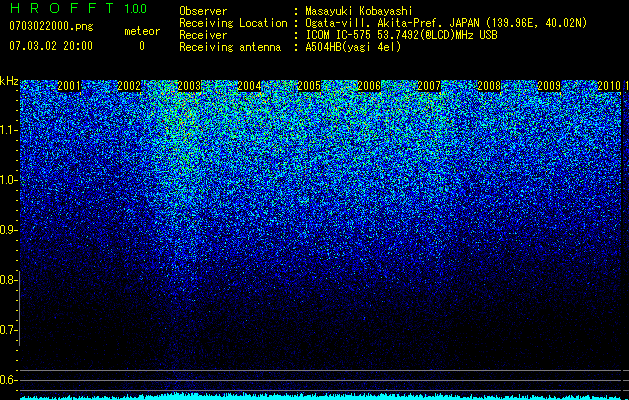Image resolution: width=629 pixels, height=400 pixels.
Task: Click the 2007 time marker
Action: pyautogui.click(x=429, y=86)
